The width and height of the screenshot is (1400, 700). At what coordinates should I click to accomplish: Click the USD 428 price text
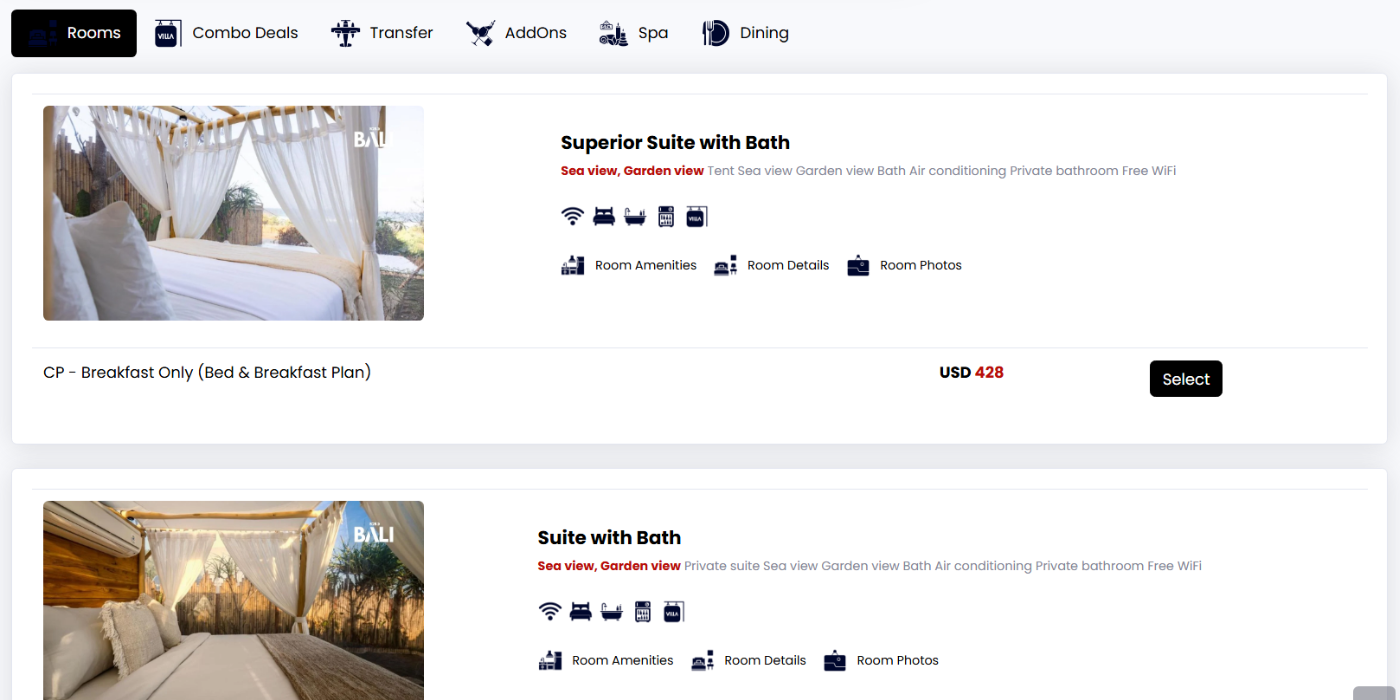point(971,372)
